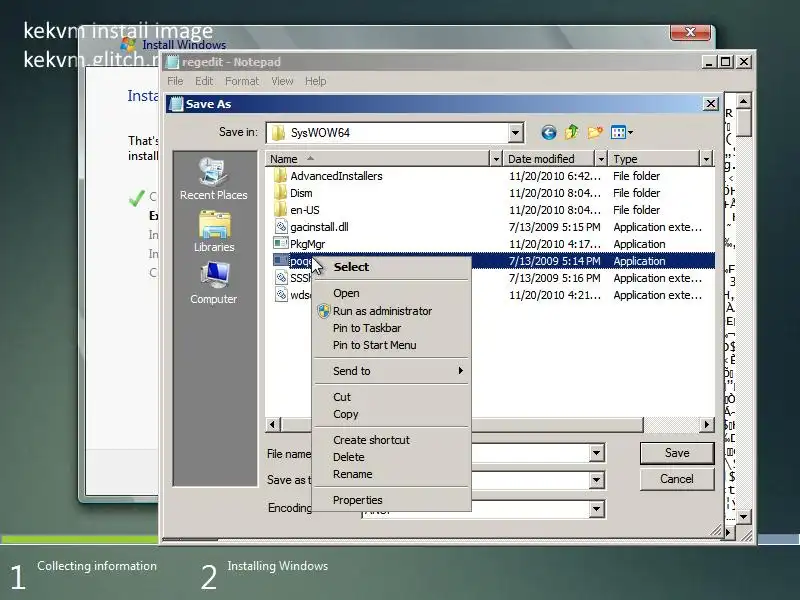Open the Date modified column filter arrow

[601, 159]
